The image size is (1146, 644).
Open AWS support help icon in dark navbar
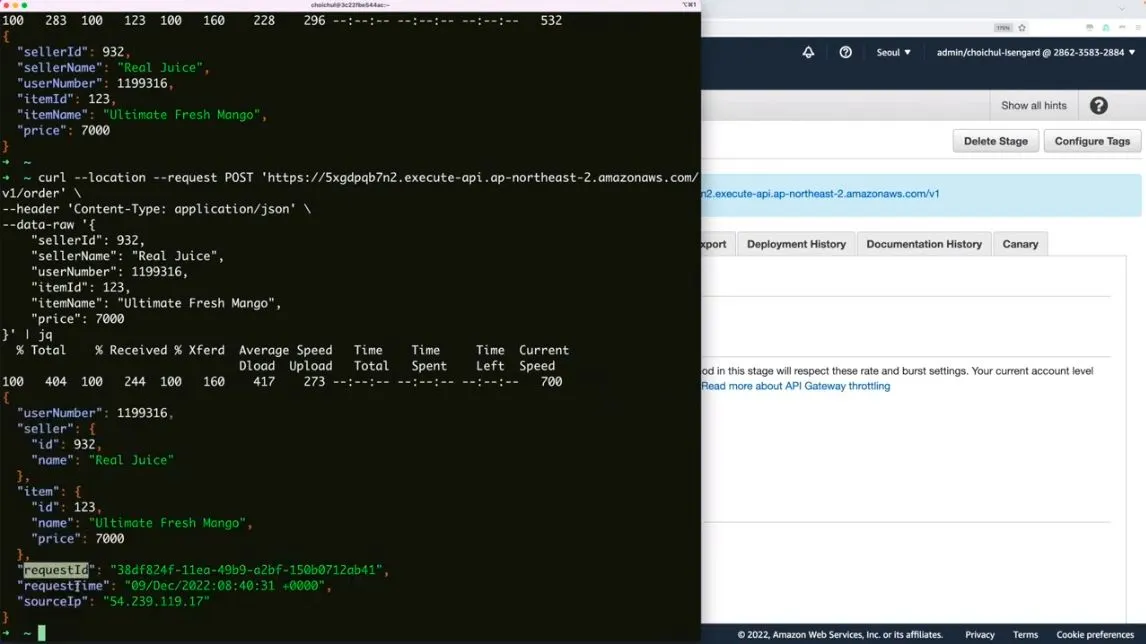pos(845,52)
